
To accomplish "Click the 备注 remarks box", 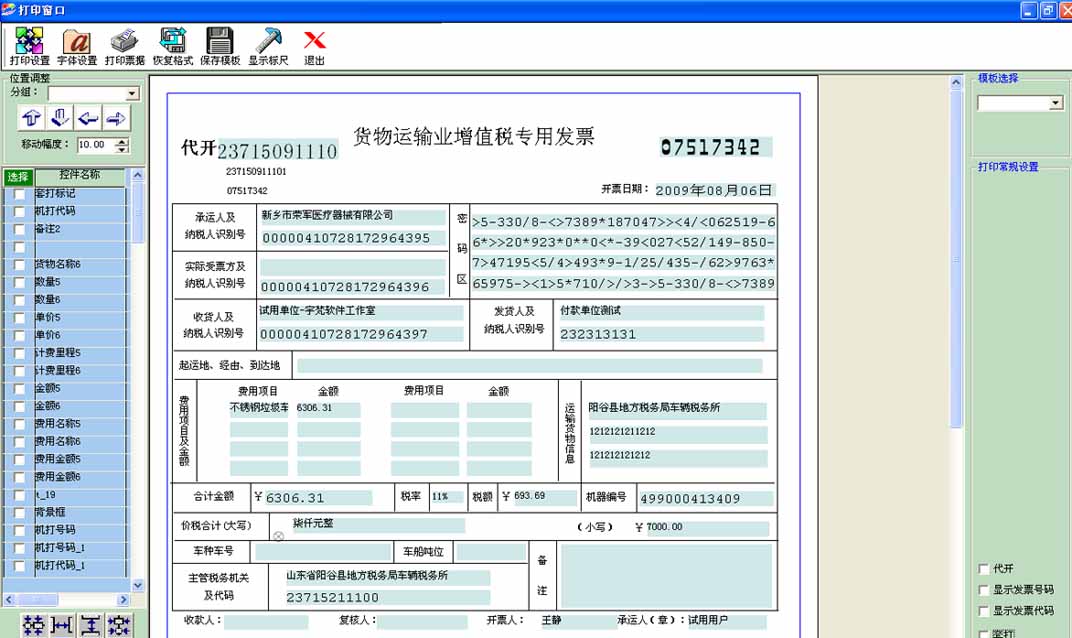I will pos(667,576).
